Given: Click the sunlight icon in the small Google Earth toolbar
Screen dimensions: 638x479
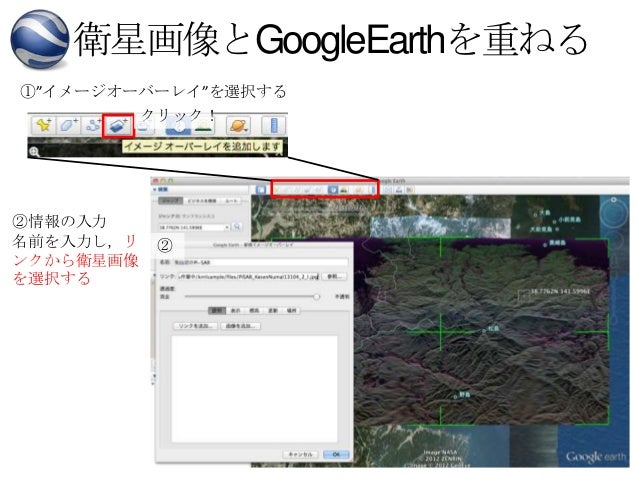Looking at the screenshot, I should click(x=344, y=190).
